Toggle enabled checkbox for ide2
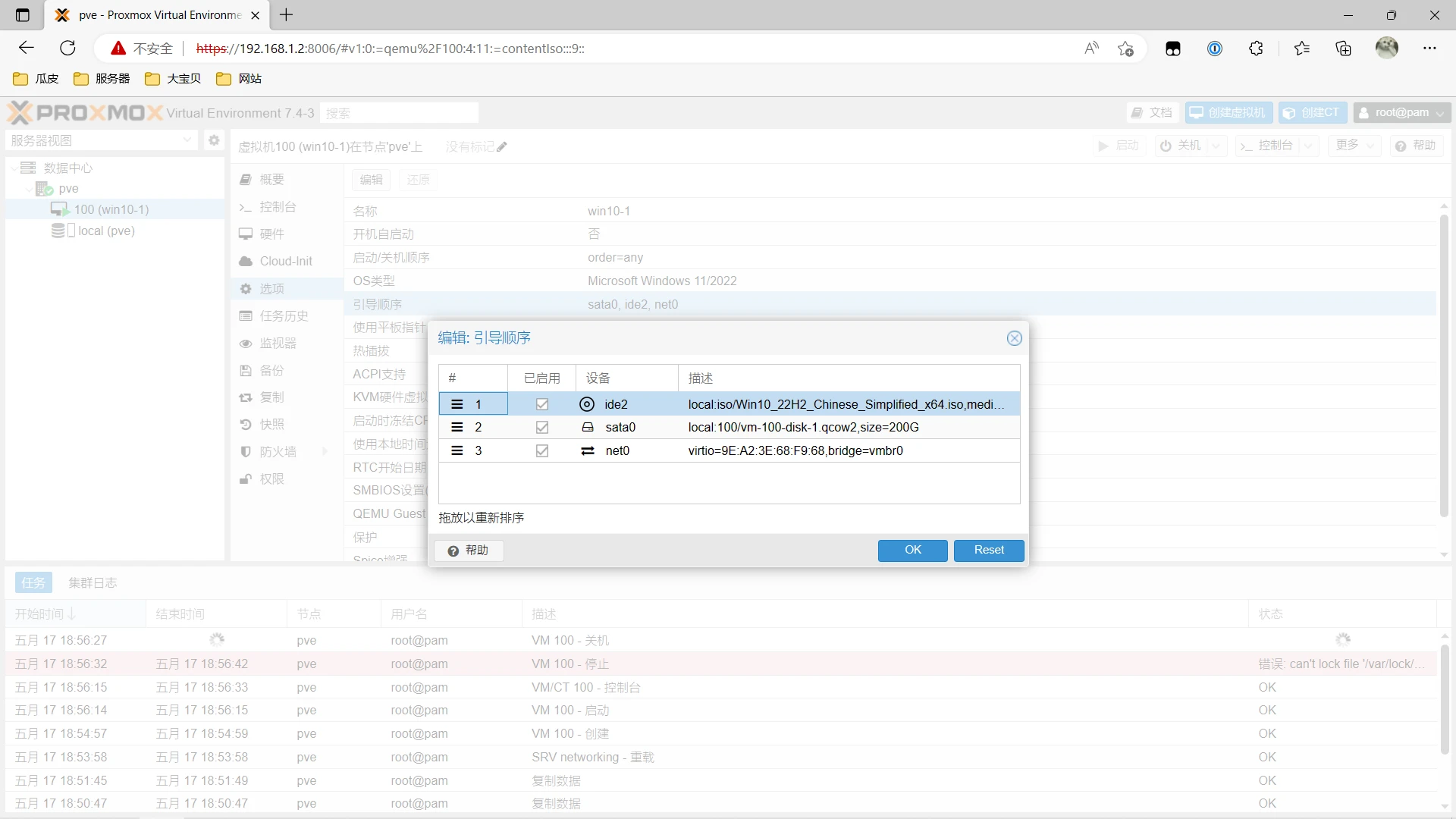Screen dimensions: 1456x819 click(x=542, y=404)
